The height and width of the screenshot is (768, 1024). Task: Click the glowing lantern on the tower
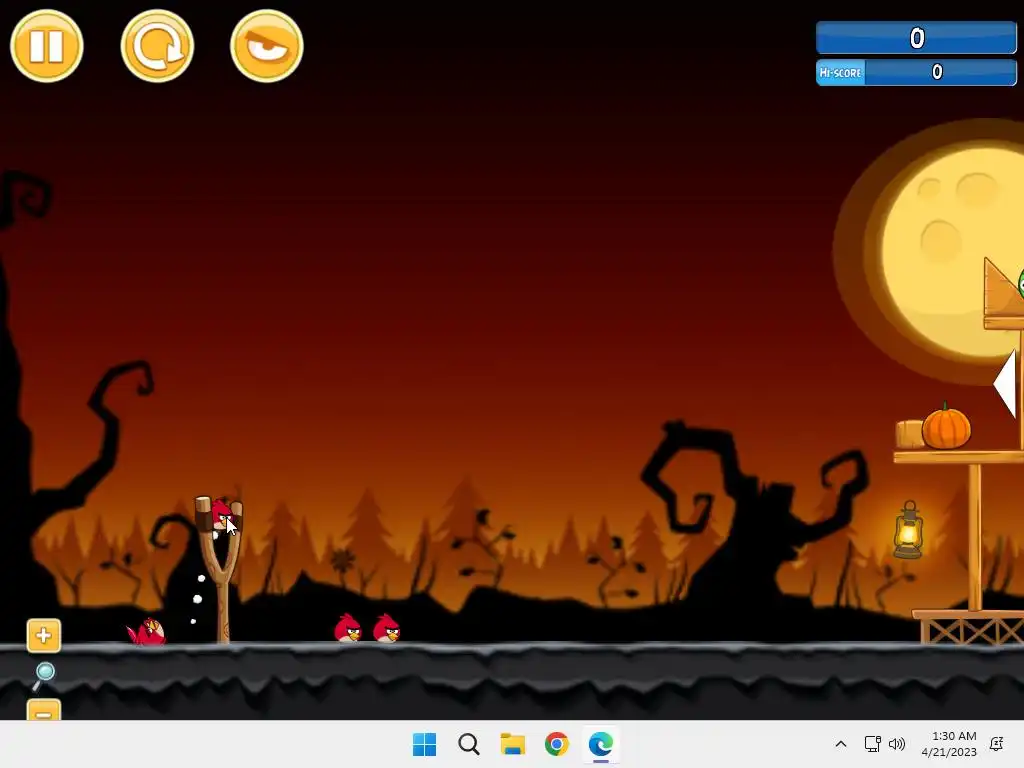tap(908, 530)
